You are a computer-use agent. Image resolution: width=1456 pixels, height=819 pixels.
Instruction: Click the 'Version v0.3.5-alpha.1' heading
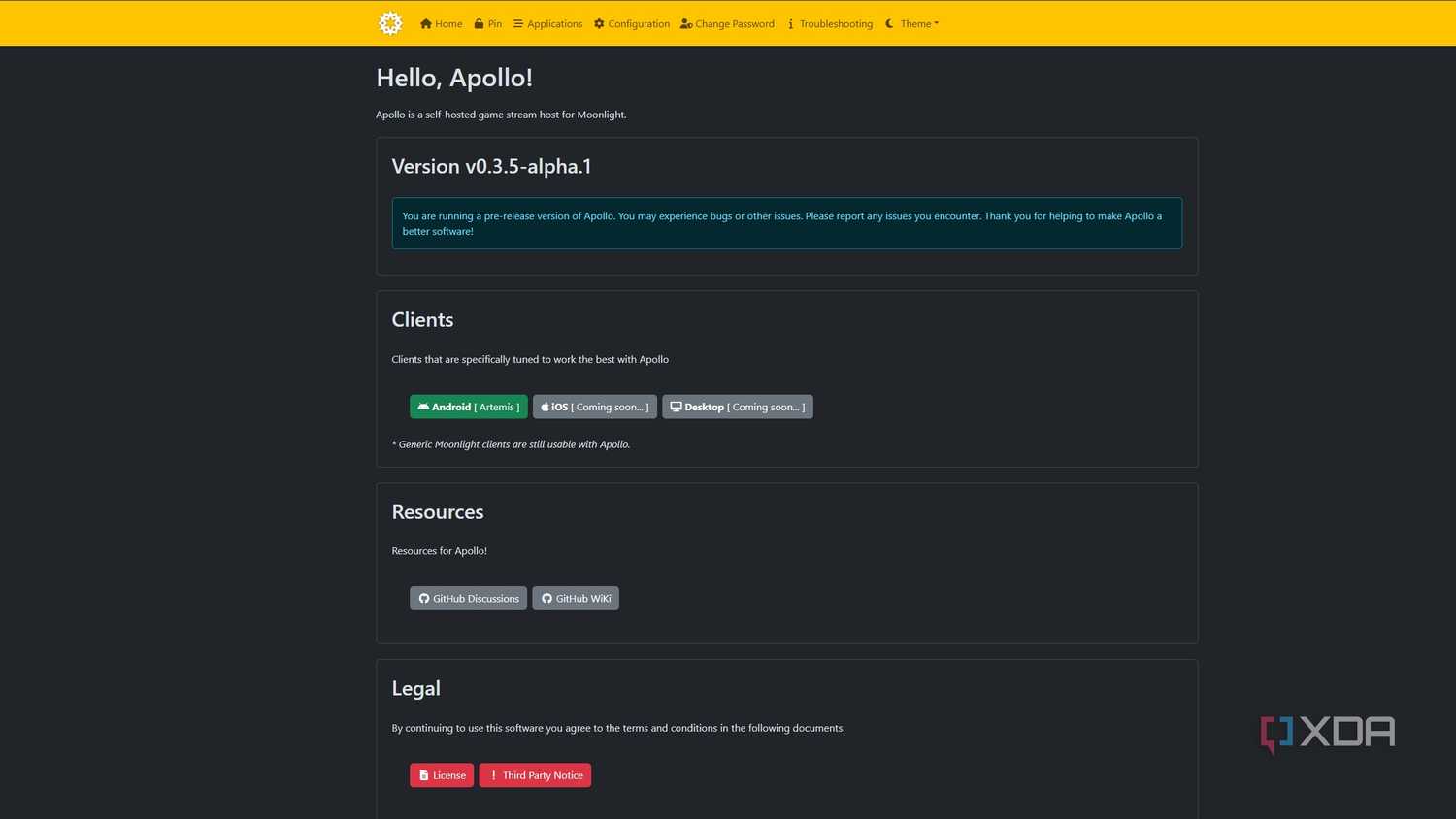[x=491, y=166]
